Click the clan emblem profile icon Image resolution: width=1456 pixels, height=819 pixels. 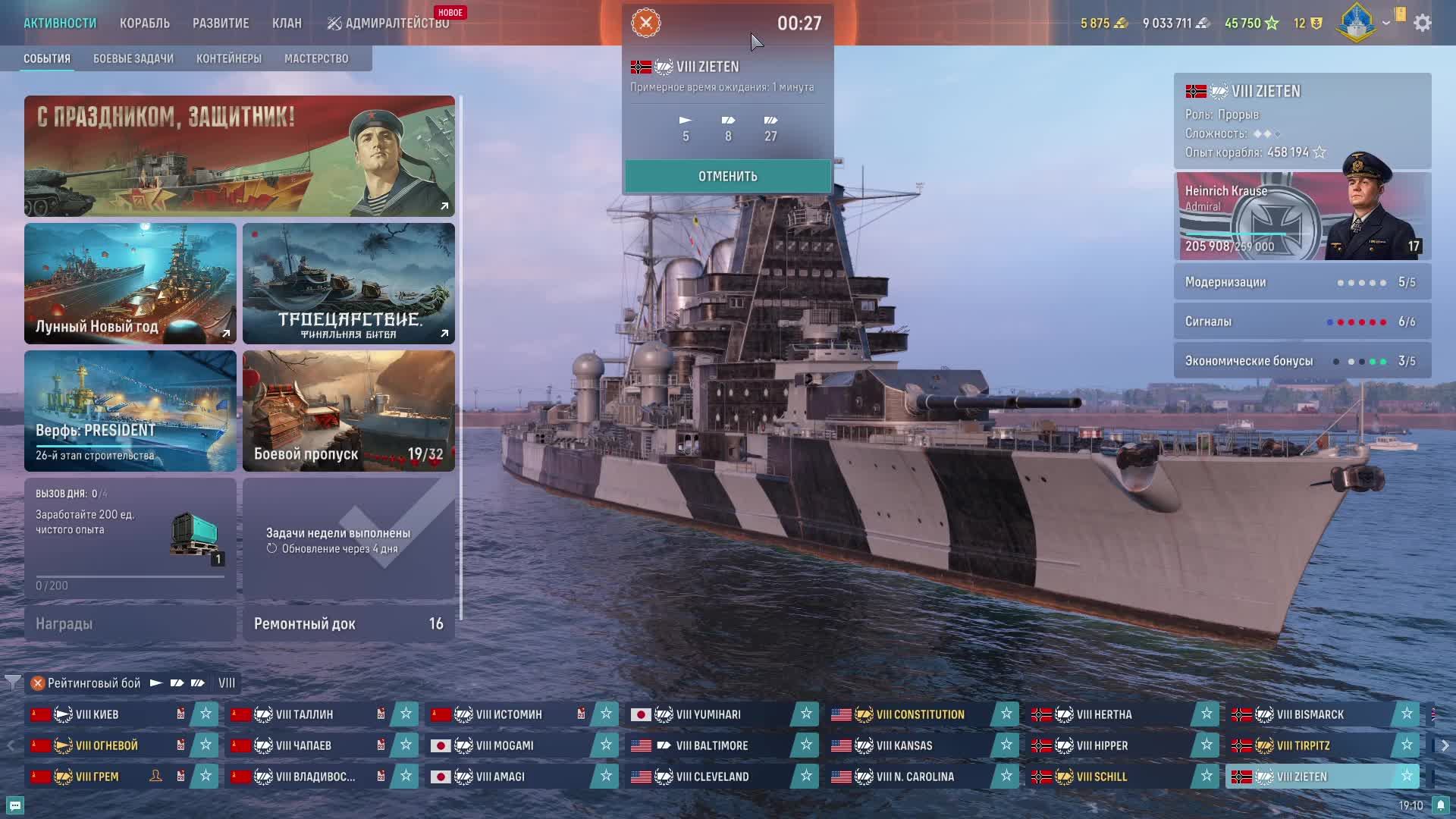point(1357,23)
